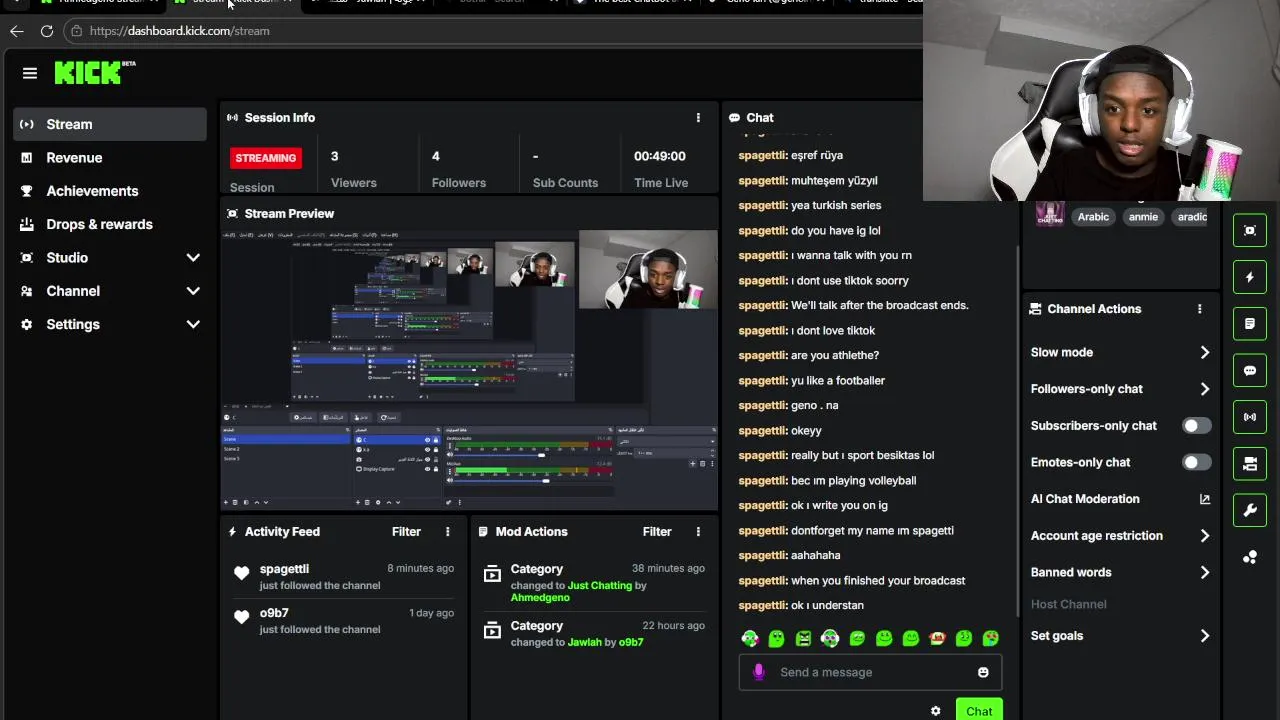Click o9b7 in Activity Feed

pos(274,613)
